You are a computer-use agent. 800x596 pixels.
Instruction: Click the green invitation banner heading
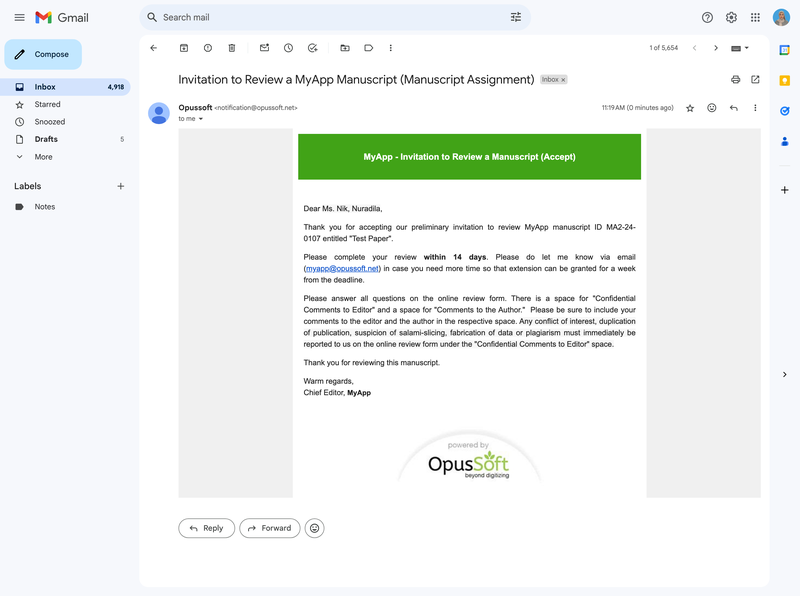[469, 157]
